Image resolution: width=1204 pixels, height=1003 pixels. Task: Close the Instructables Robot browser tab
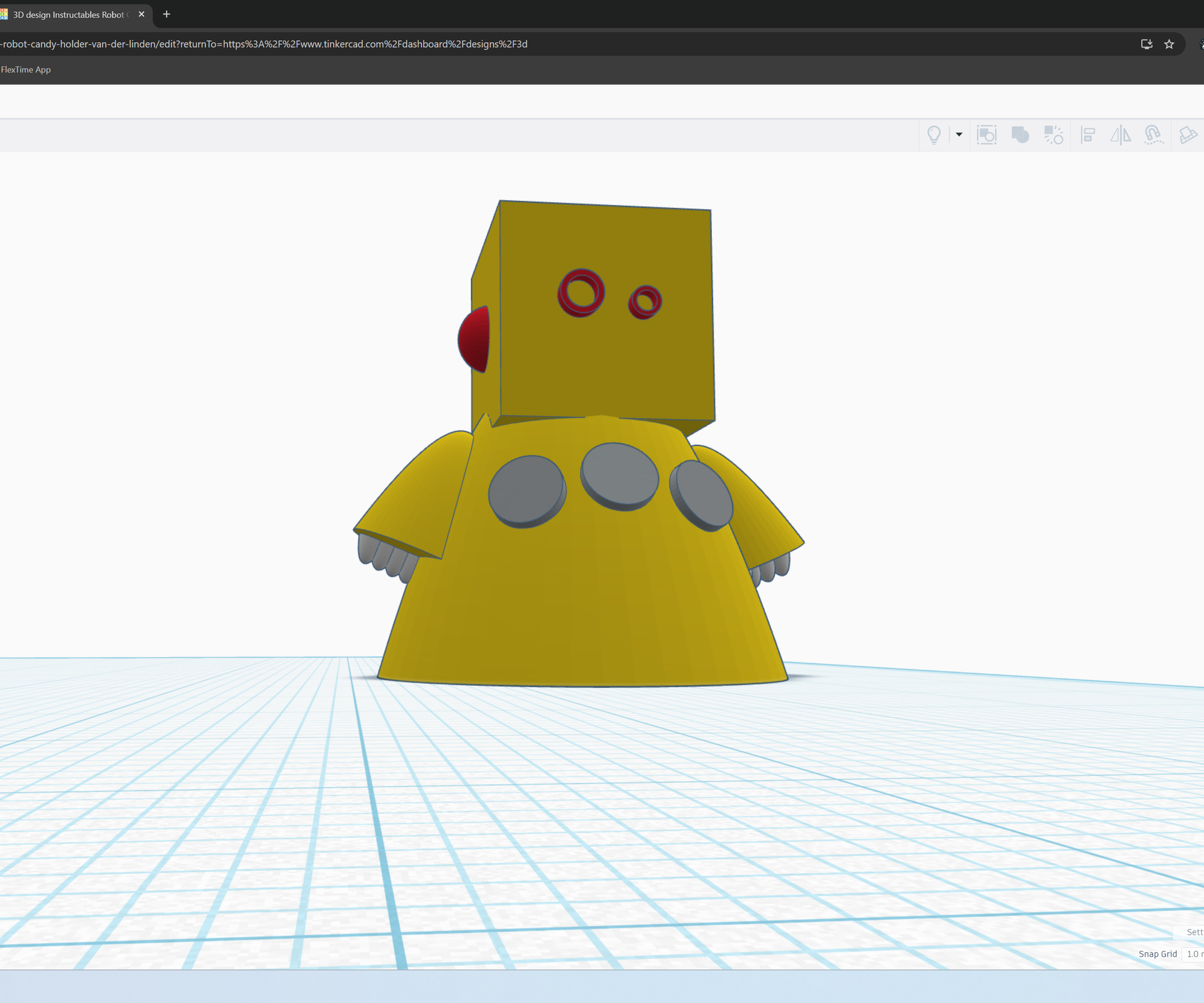pos(141,14)
